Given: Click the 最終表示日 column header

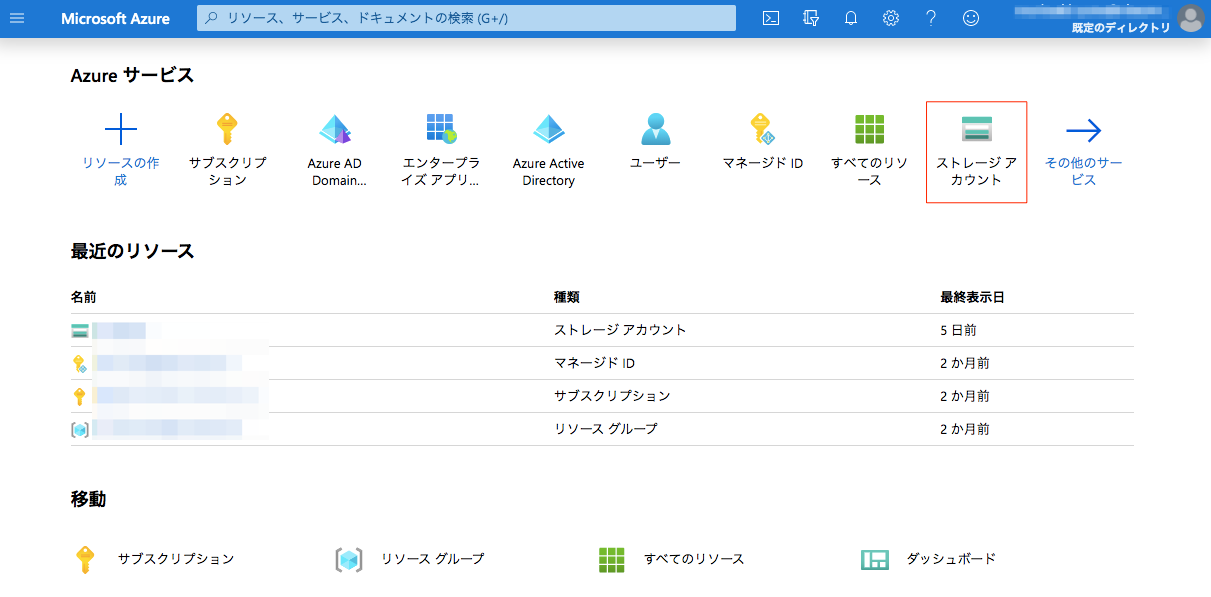Looking at the screenshot, I should (972, 297).
